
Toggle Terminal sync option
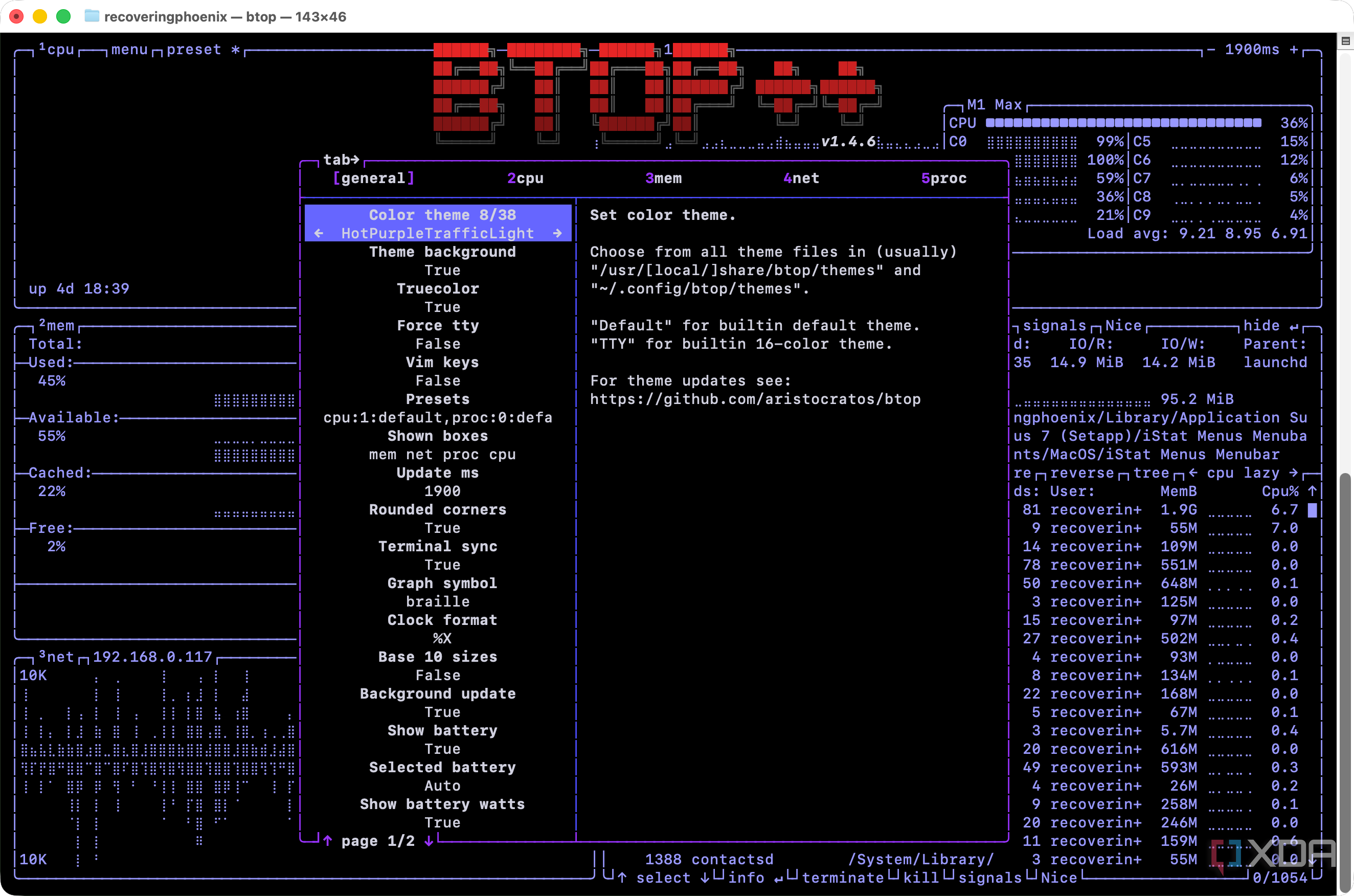[x=438, y=555]
